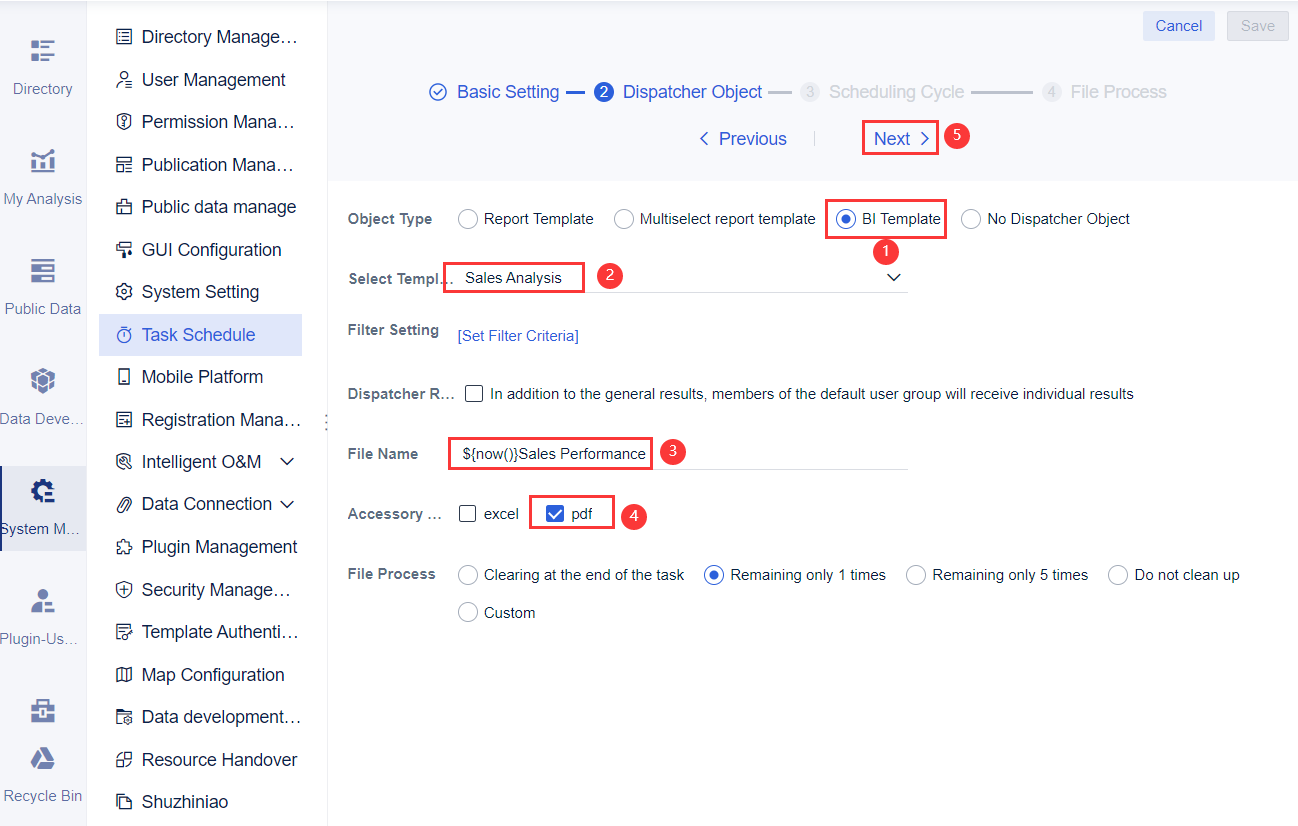Click the Next button
This screenshot has height=826, width=1298.
(x=898, y=138)
